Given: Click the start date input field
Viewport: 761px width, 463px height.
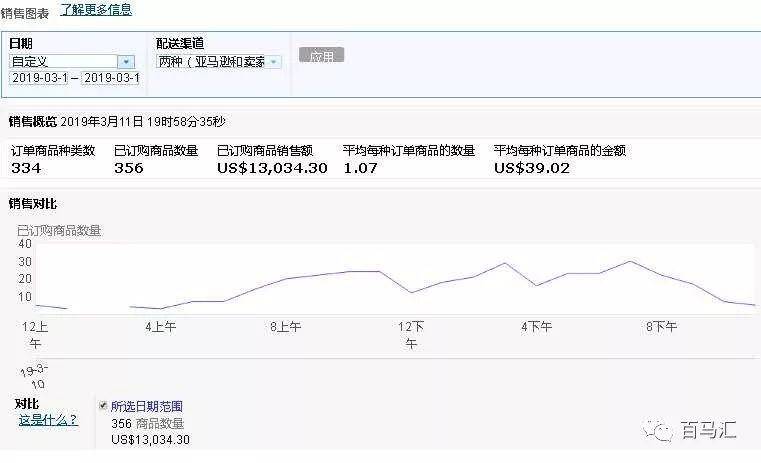Looking at the screenshot, I should (x=43, y=78).
